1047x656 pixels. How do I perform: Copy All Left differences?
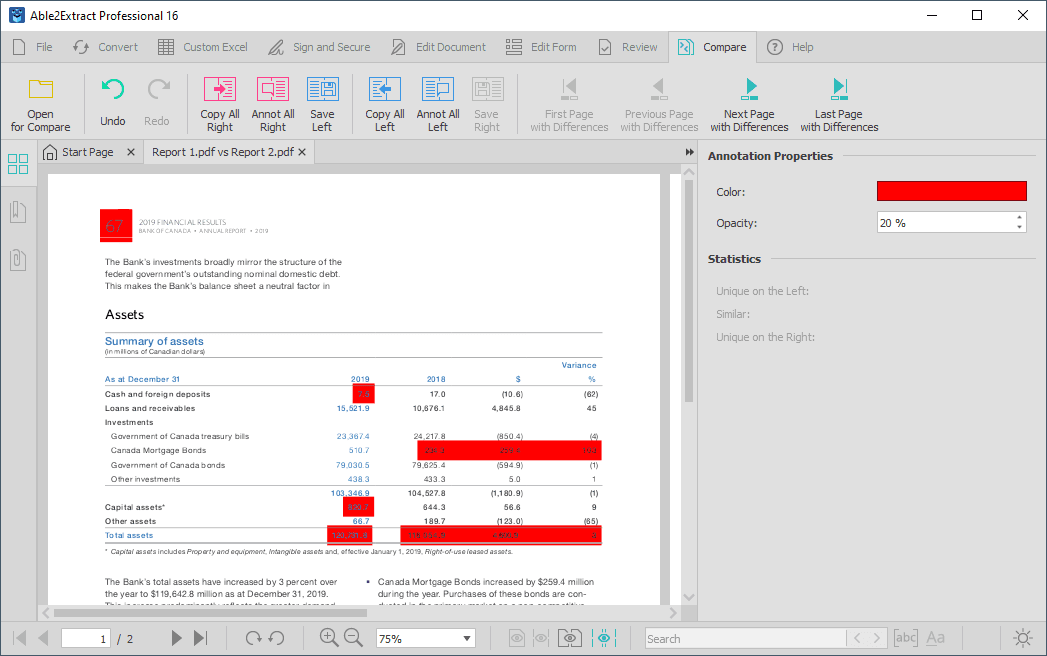[385, 104]
